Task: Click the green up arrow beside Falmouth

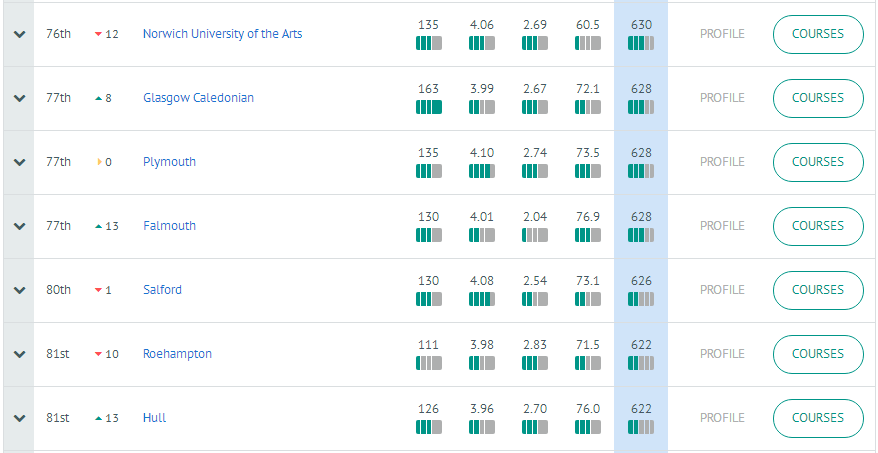Action: tap(98, 226)
